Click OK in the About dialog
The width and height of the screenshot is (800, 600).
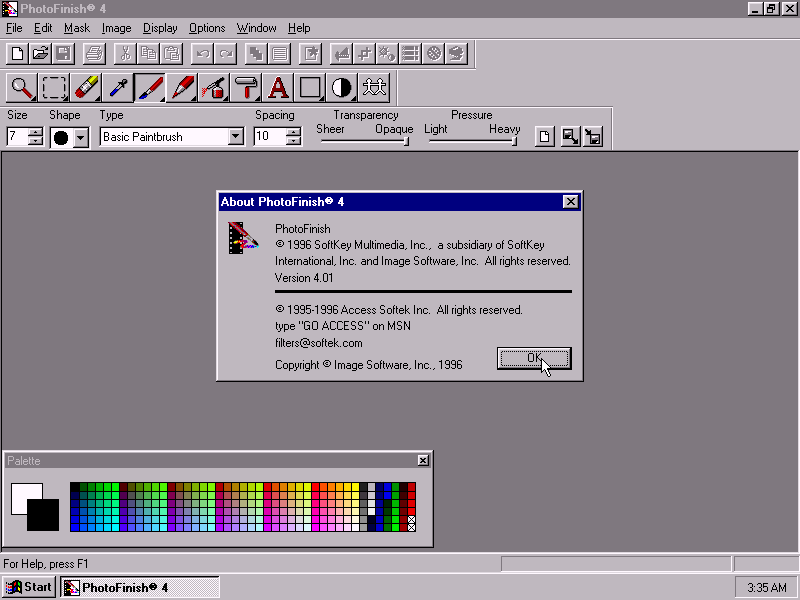[x=534, y=358]
